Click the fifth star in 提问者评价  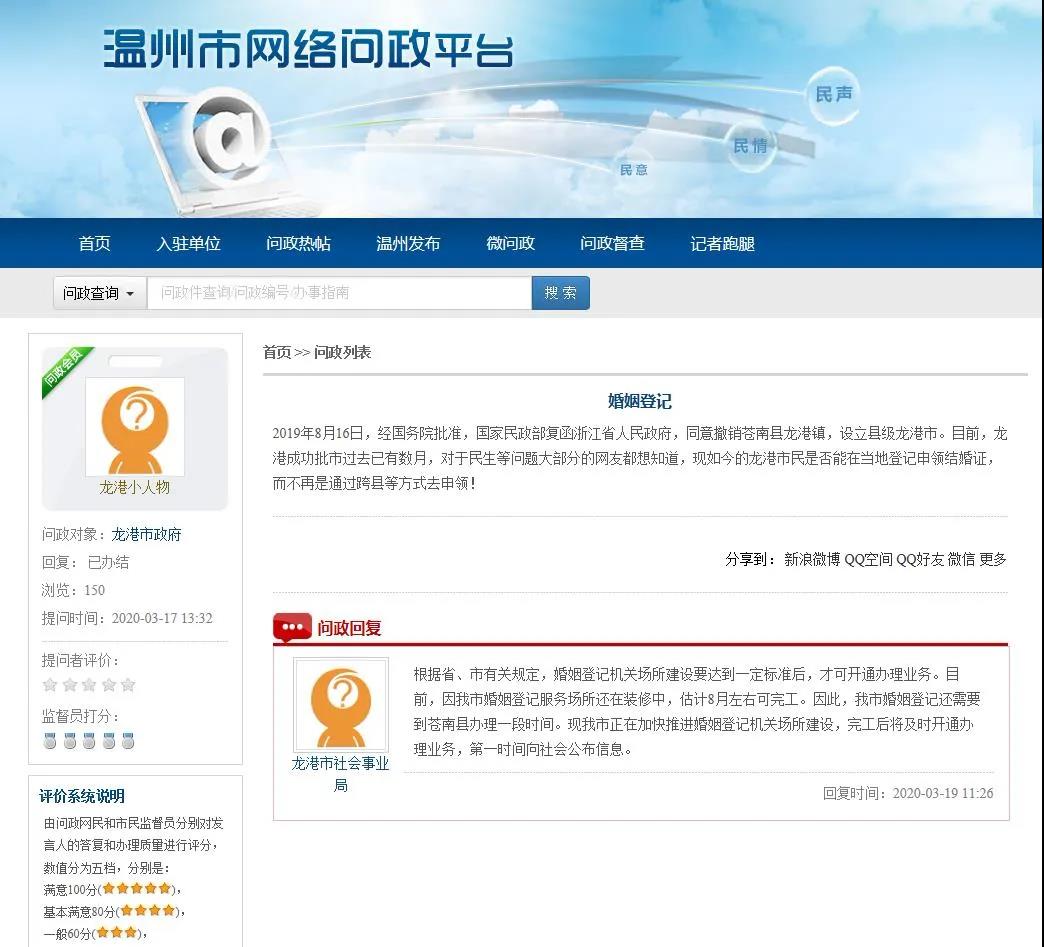128,685
